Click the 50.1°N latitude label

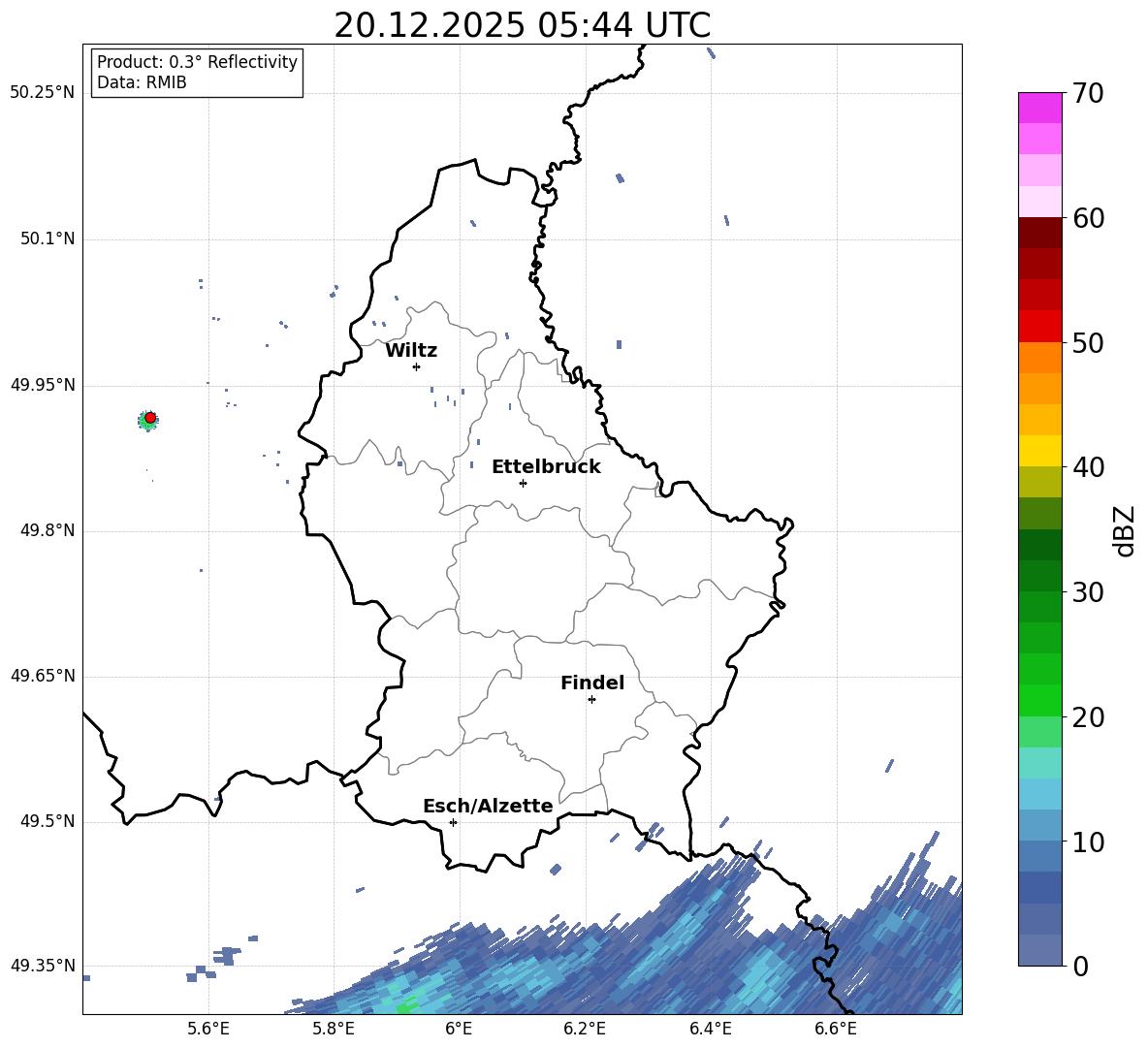48,239
